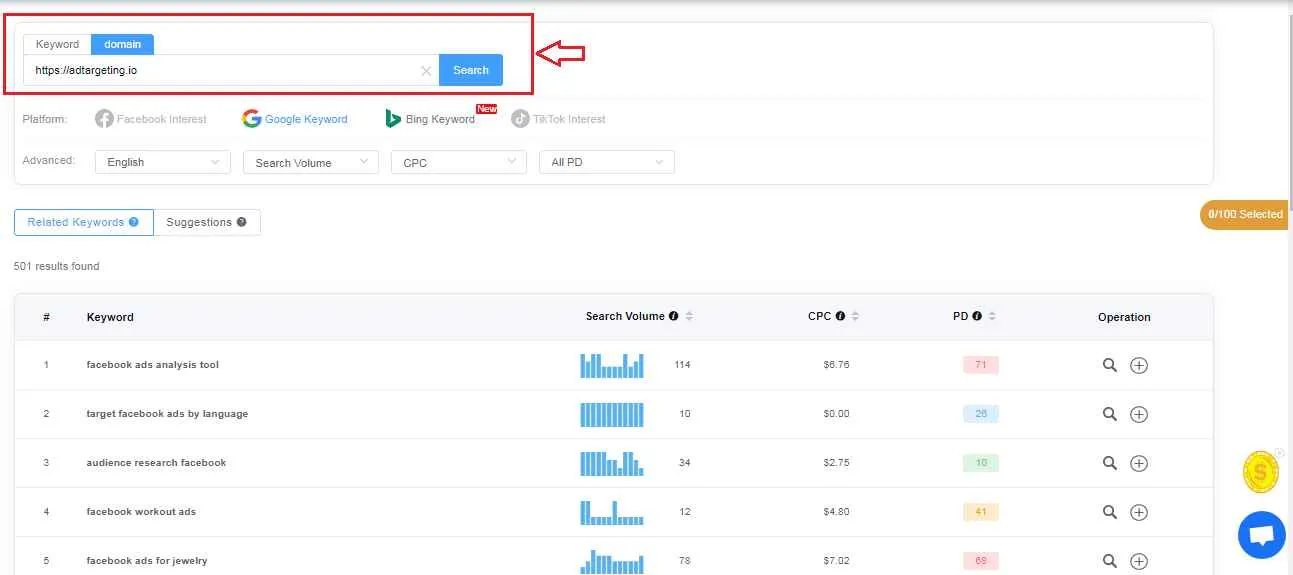Search 'facebook workout ads' via magnifier icon
Viewport: 1293px width, 575px height.
1109,512
